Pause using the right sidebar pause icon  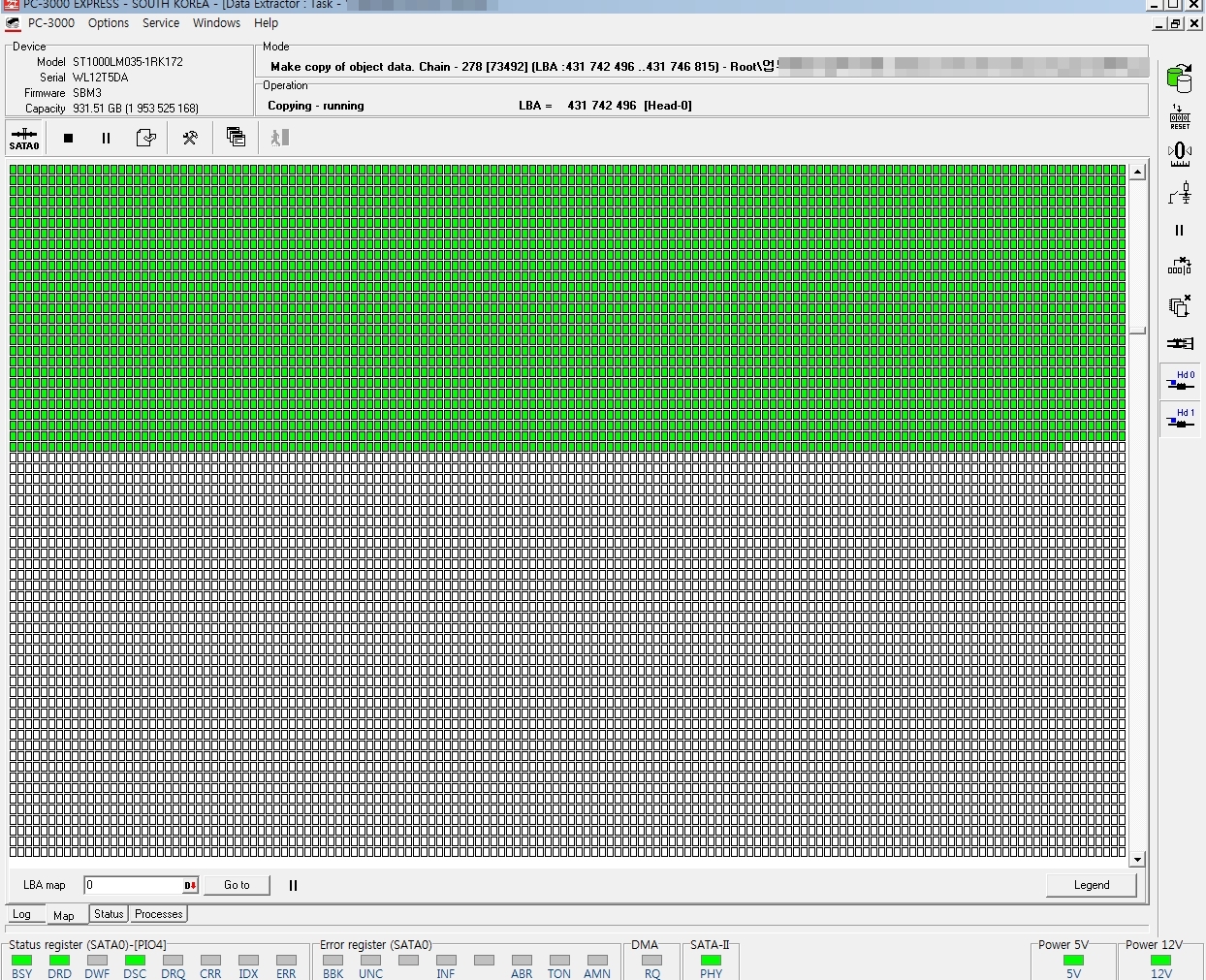click(1179, 231)
